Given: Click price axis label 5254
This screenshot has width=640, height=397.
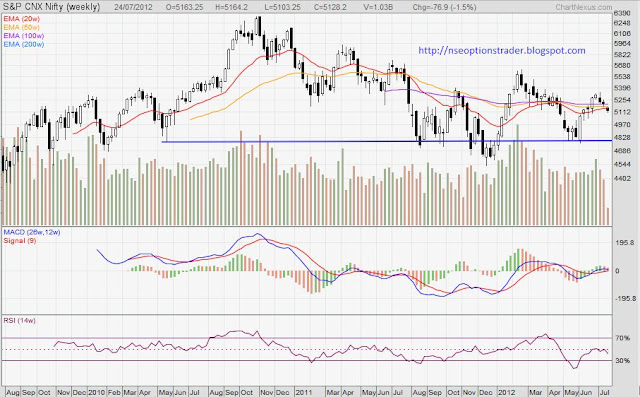Looking at the screenshot, I should (x=622, y=100).
